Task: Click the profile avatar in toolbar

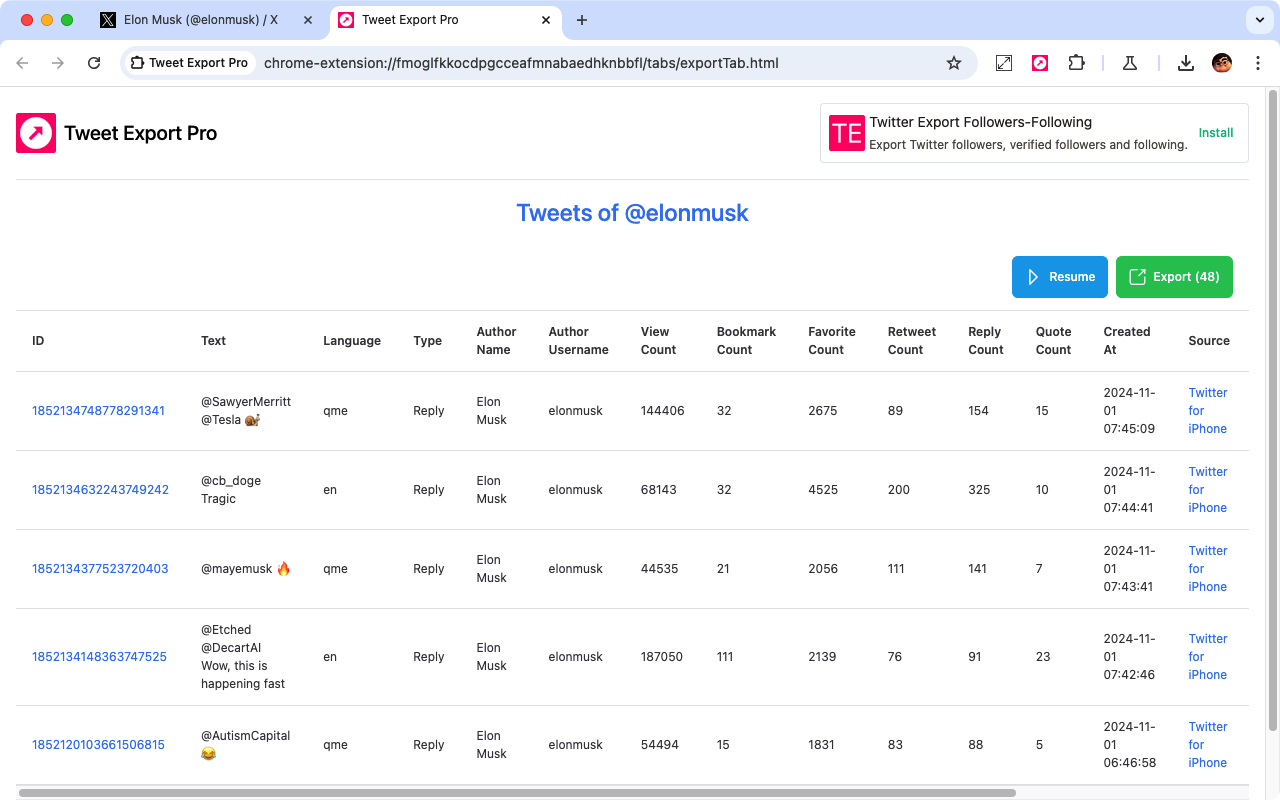Action: (1222, 63)
